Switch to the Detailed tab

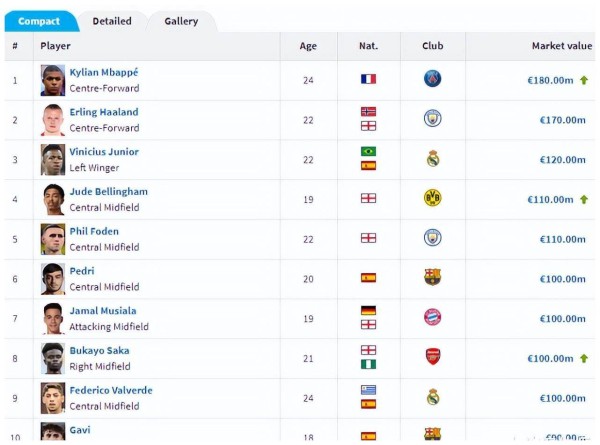tap(112, 21)
